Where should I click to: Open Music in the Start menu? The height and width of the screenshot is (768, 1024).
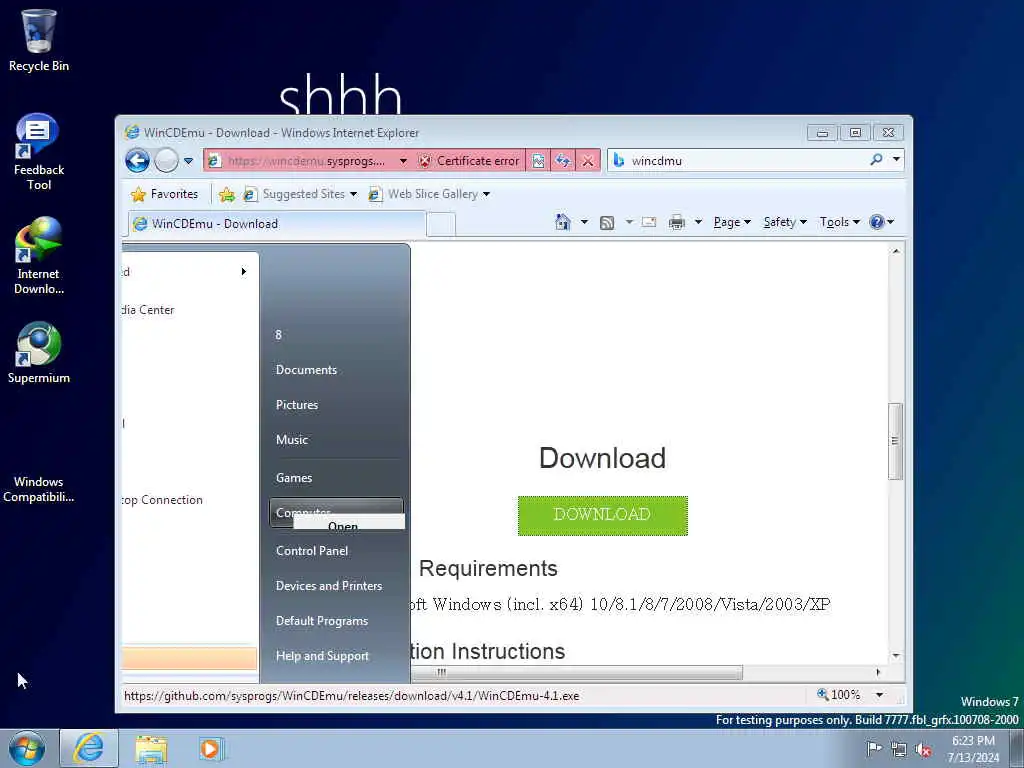pyautogui.click(x=292, y=440)
